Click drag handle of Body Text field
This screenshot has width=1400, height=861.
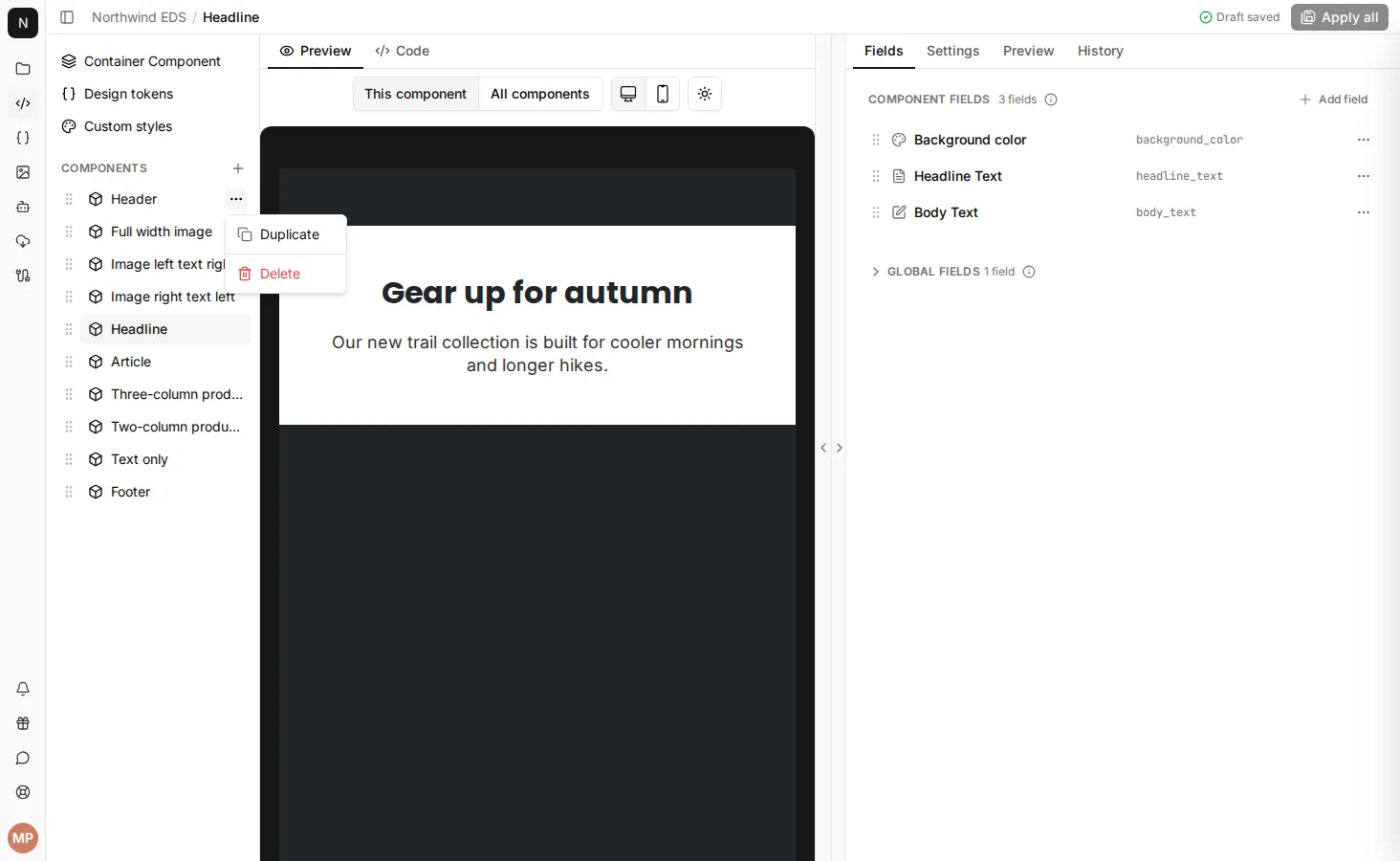point(876,212)
